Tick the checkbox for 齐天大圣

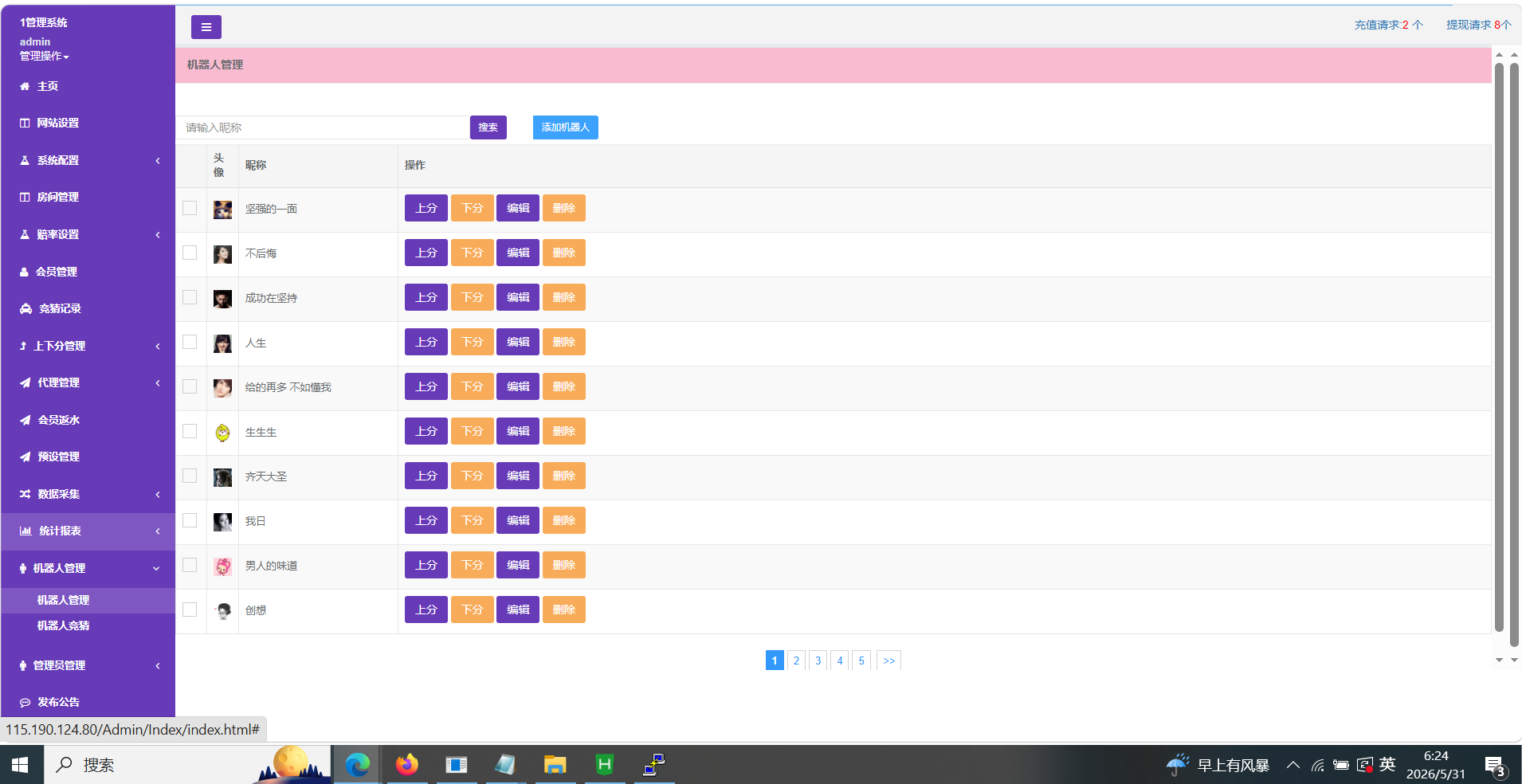(190, 476)
